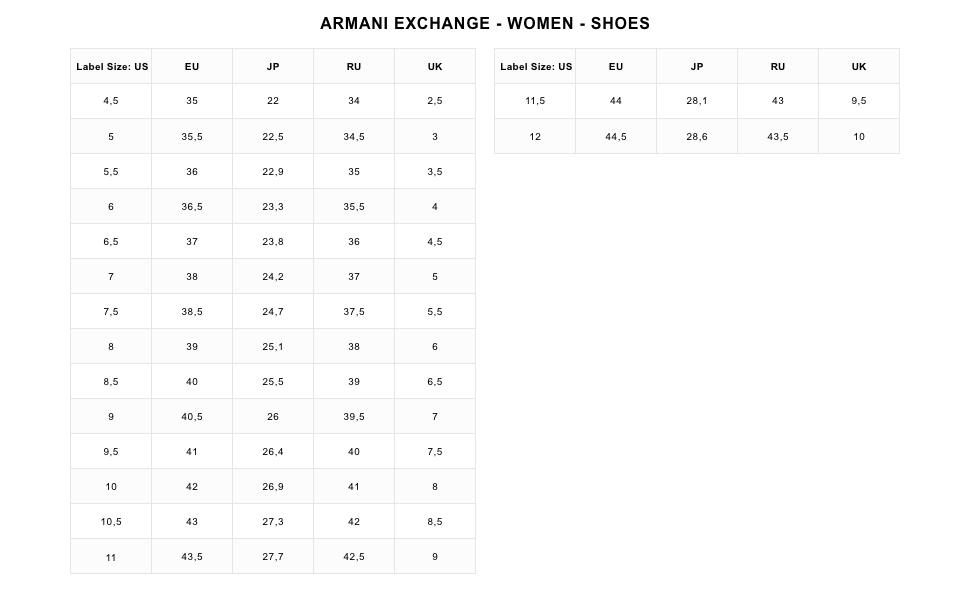Select EU size 38,5 cell
The image size is (970, 600).
click(x=192, y=311)
